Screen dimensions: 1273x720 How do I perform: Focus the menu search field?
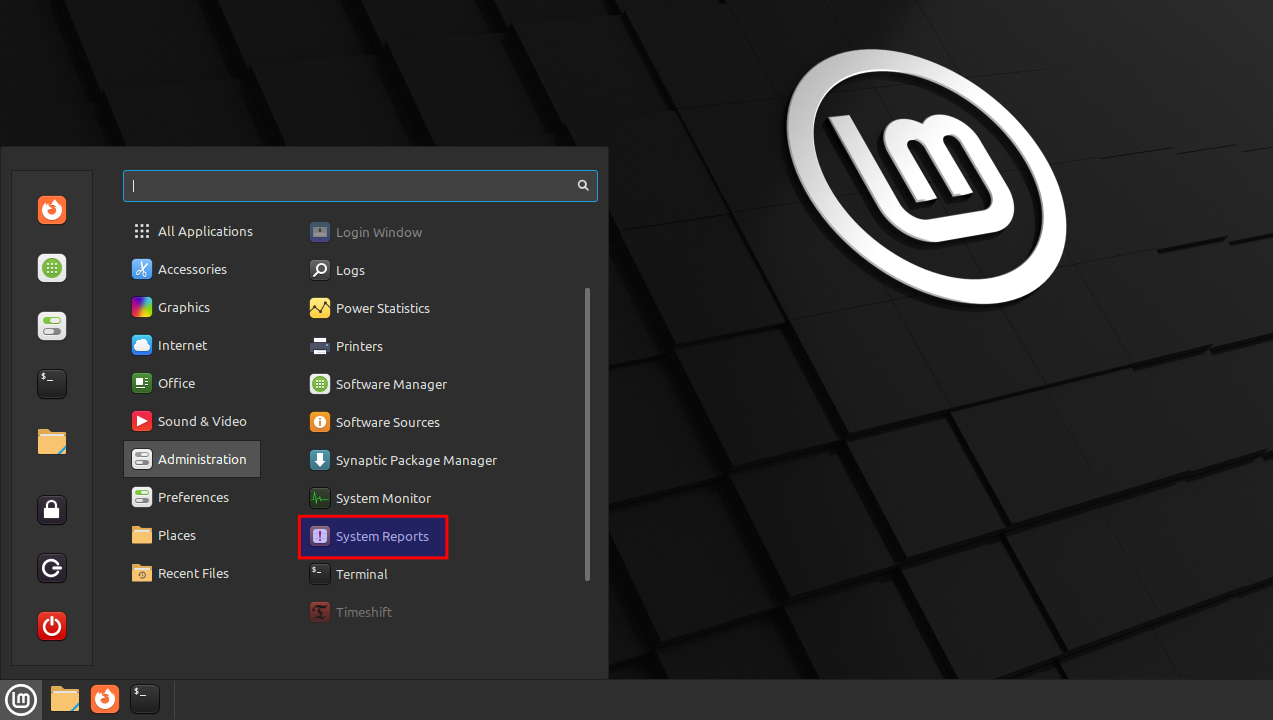(x=360, y=186)
